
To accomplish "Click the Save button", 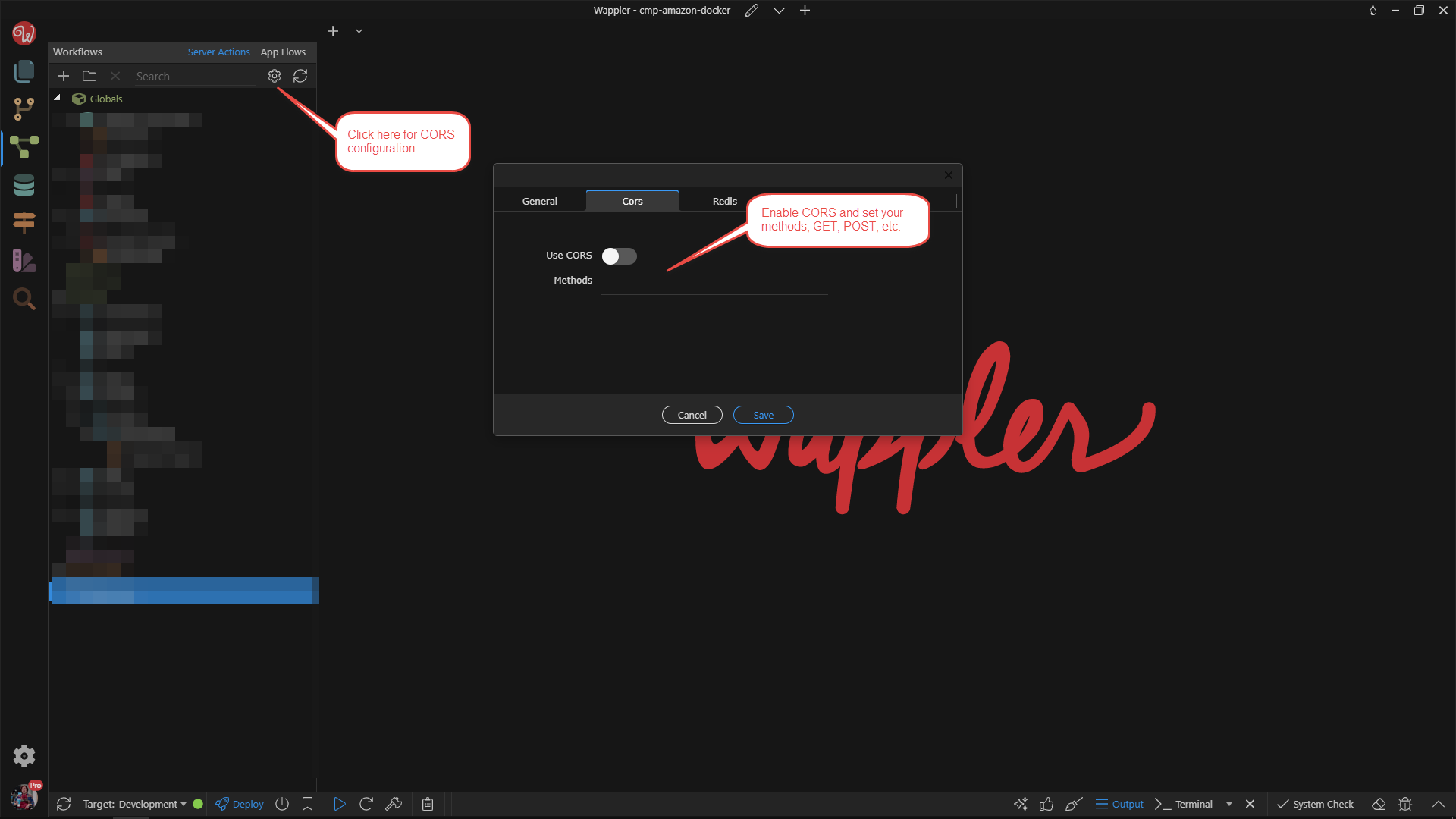I will (763, 415).
